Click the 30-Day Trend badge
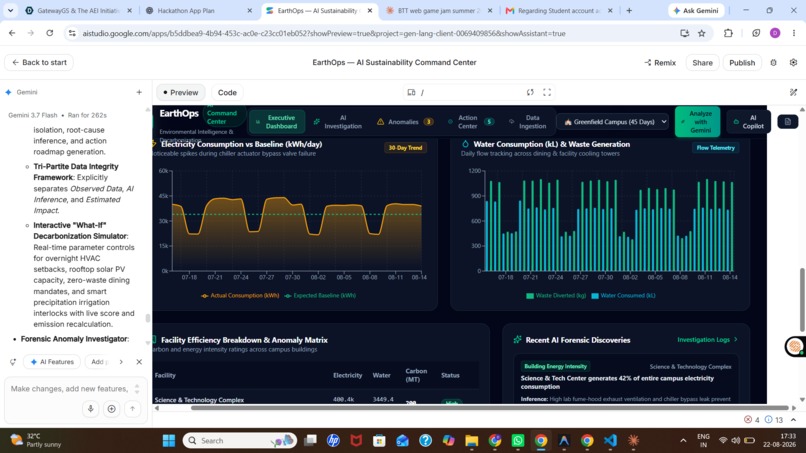This screenshot has width=806, height=453. coord(405,148)
